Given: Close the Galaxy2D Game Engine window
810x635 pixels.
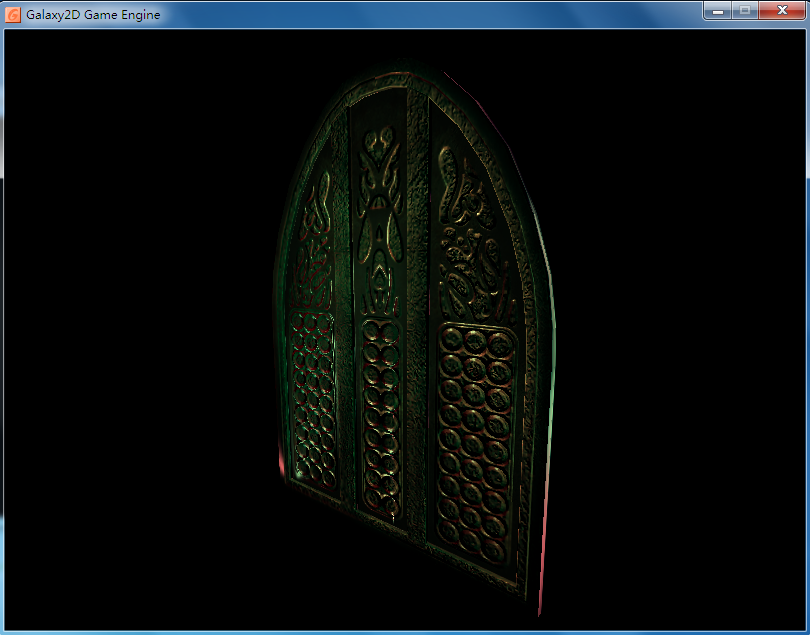Looking at the screenshot, I should pyautogui.click(x=782, y=10).
